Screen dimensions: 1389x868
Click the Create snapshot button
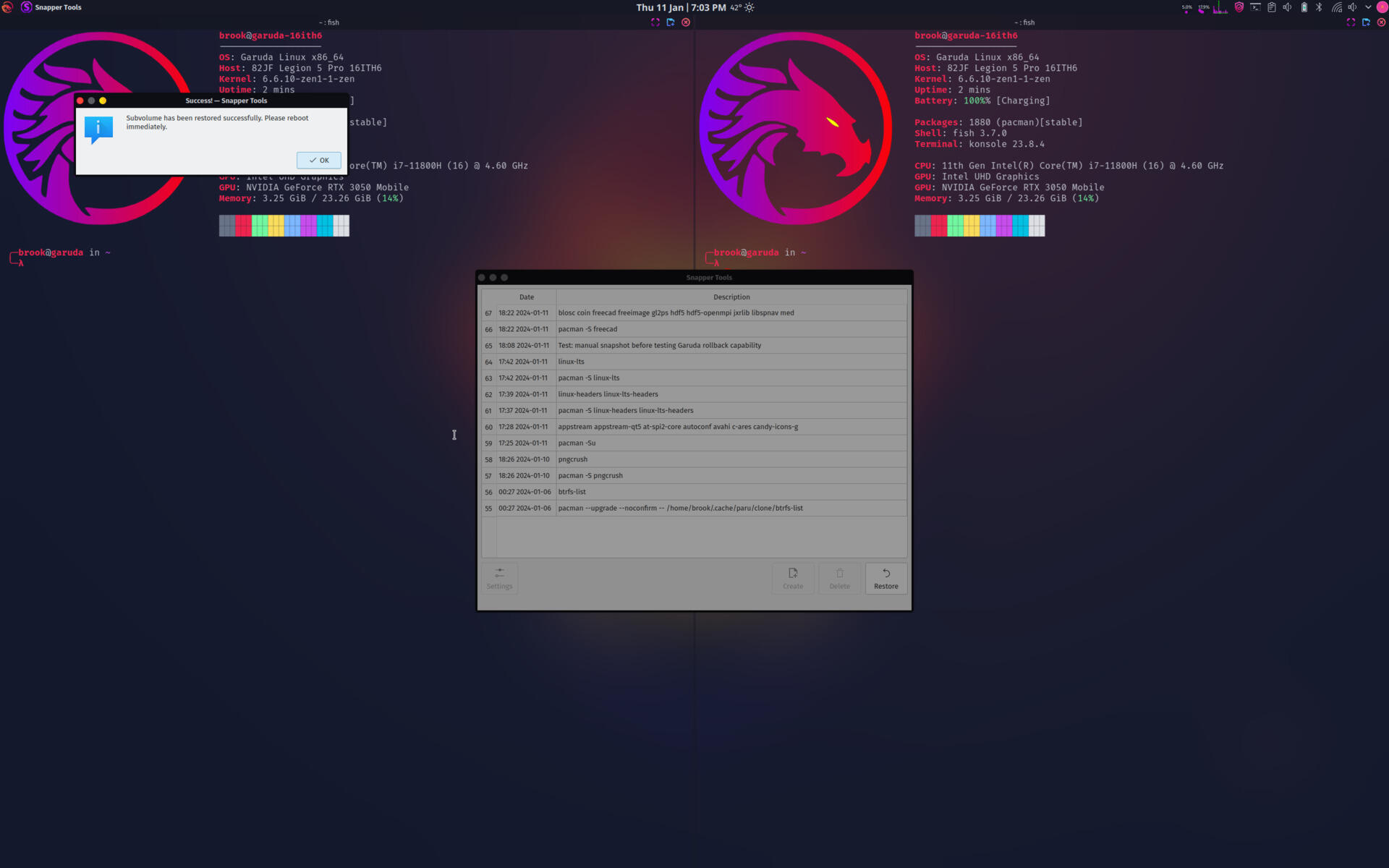point(793,578)
